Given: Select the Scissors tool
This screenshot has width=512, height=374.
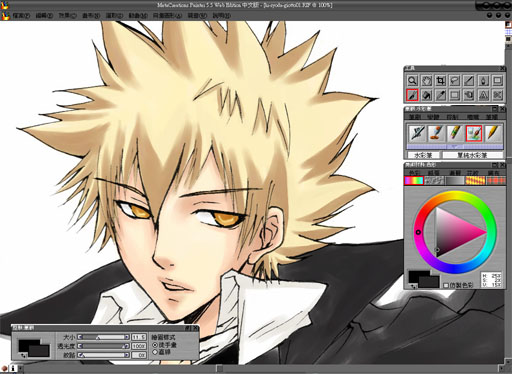Looking at the screenshot, I should pyautogui.click(x=498, y=95).
